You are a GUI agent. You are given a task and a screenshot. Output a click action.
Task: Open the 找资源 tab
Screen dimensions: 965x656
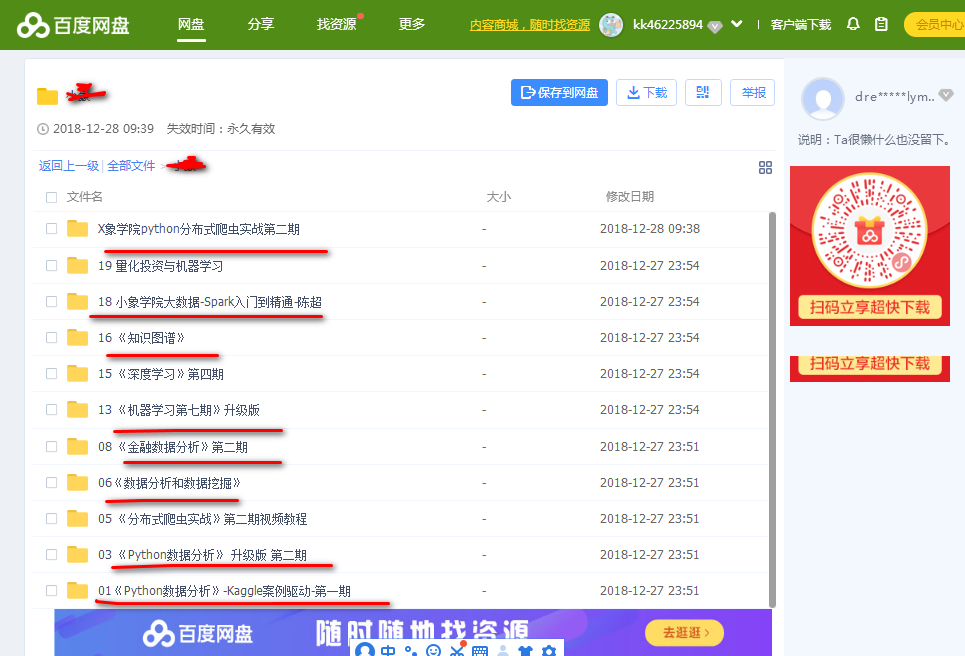coord(337,25)
